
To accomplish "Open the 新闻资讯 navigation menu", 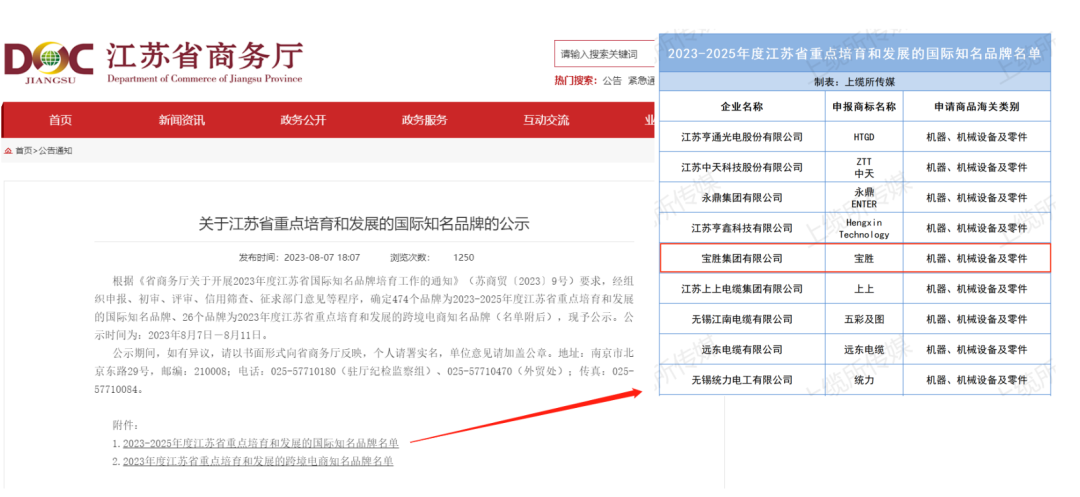I will coord(181,120).
